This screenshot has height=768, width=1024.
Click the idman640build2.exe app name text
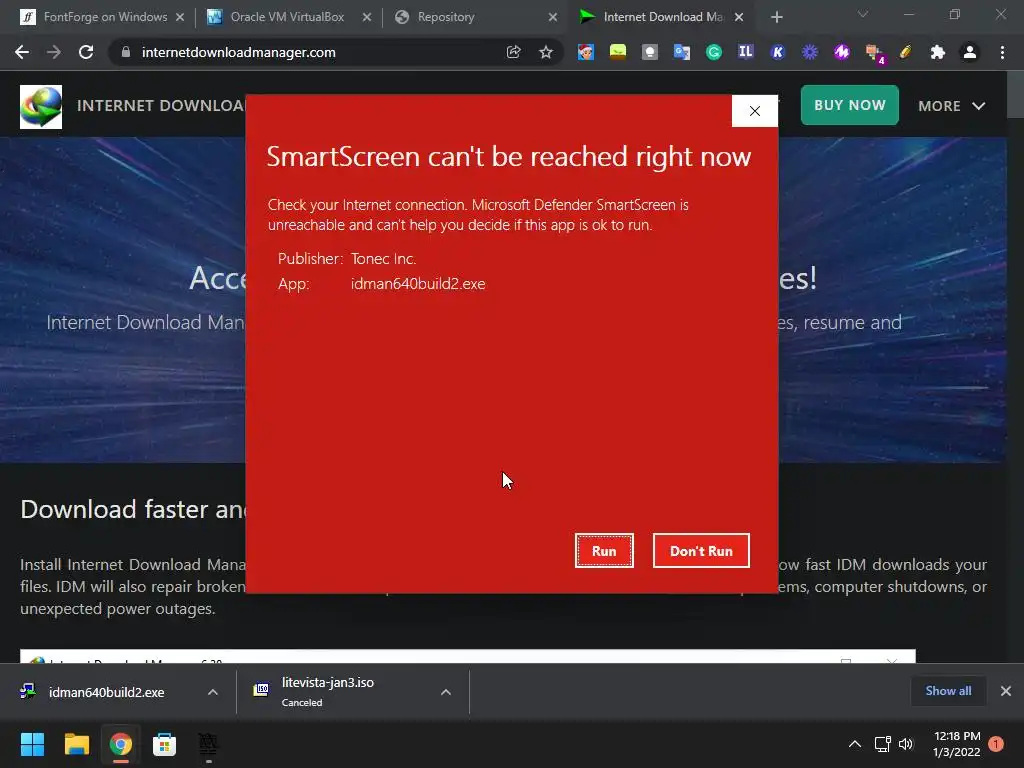click(418, 284)
